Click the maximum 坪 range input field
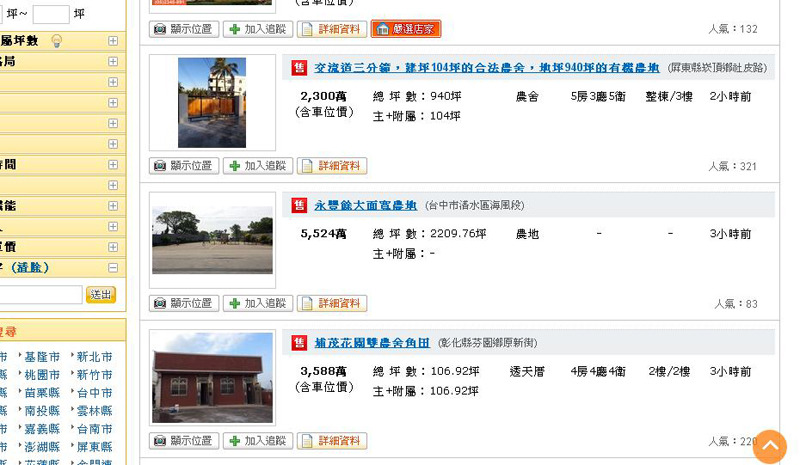This screenshot has width=800, height=465. tap(51, 14)
